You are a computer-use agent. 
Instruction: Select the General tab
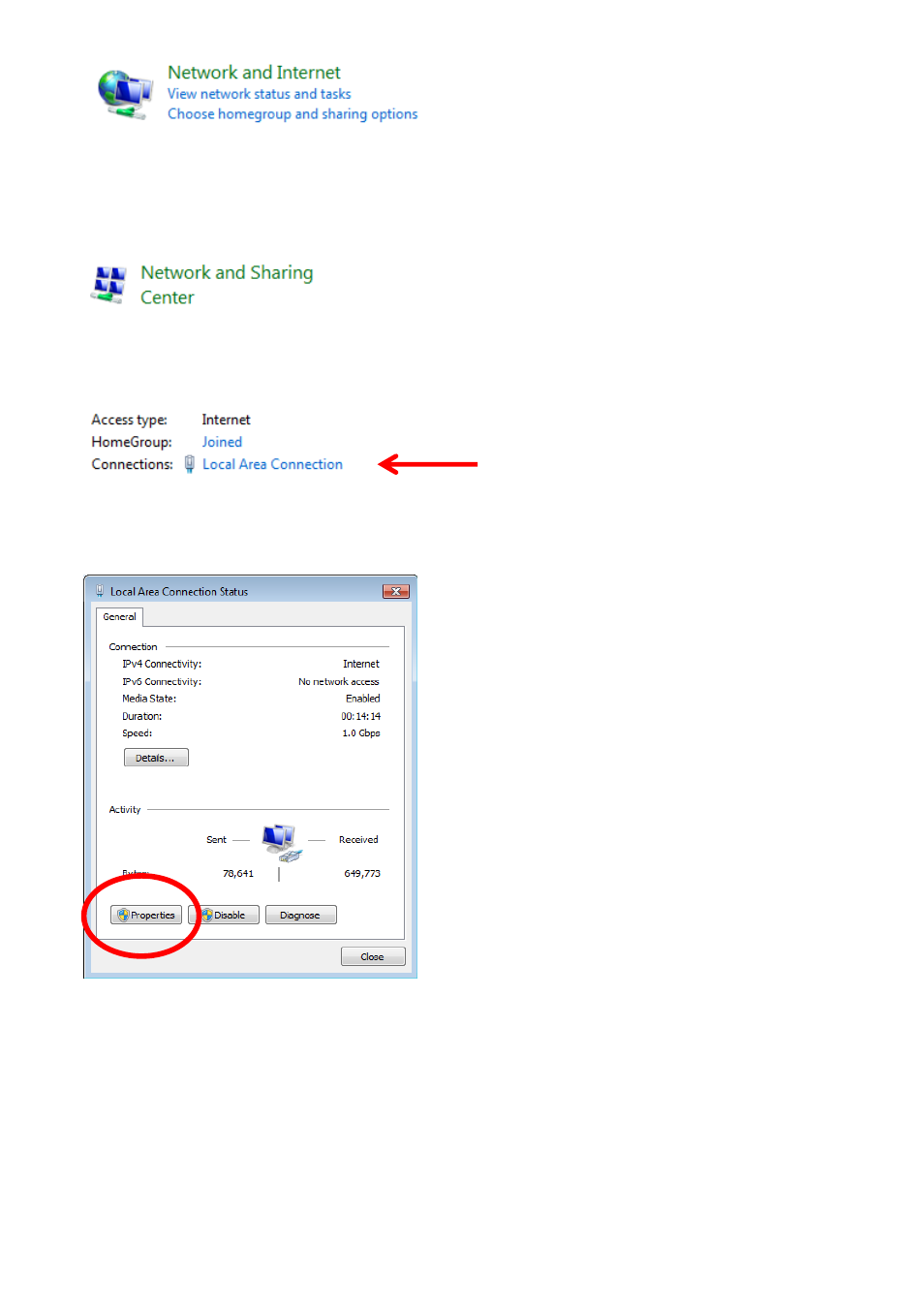click(x=119, y=617)
